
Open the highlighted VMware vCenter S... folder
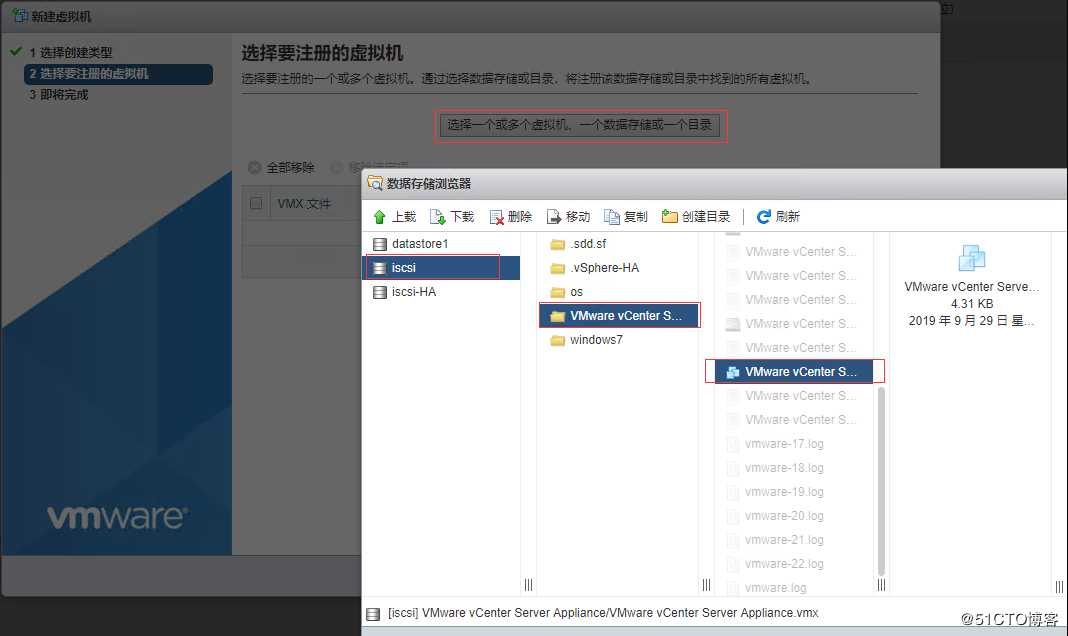point(618,316)
